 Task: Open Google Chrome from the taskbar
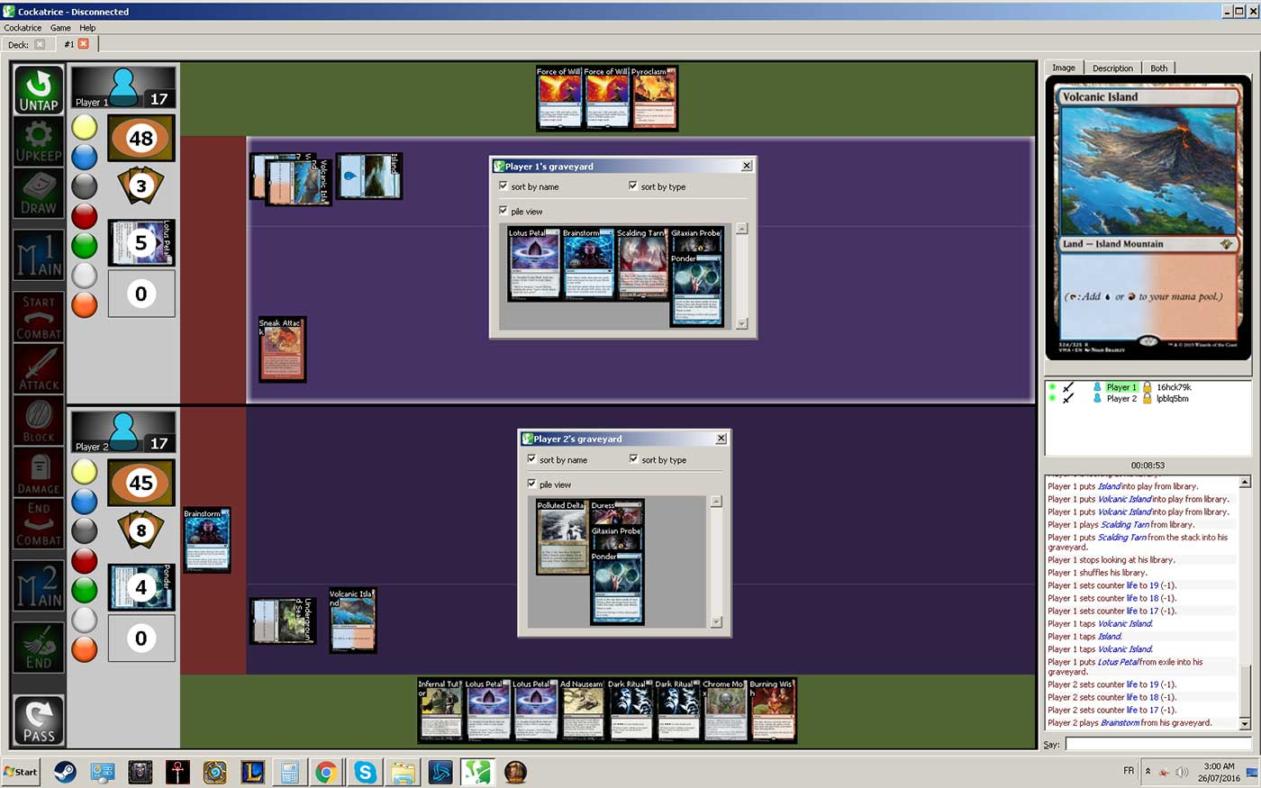pyautogui.click(x=326, y=772)
